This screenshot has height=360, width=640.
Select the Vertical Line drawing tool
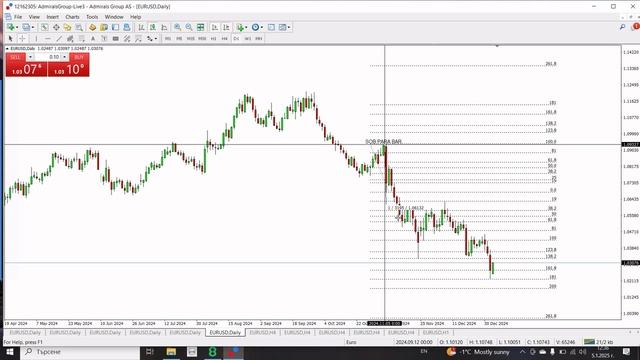pyautogui.click(x=36, y=38)
